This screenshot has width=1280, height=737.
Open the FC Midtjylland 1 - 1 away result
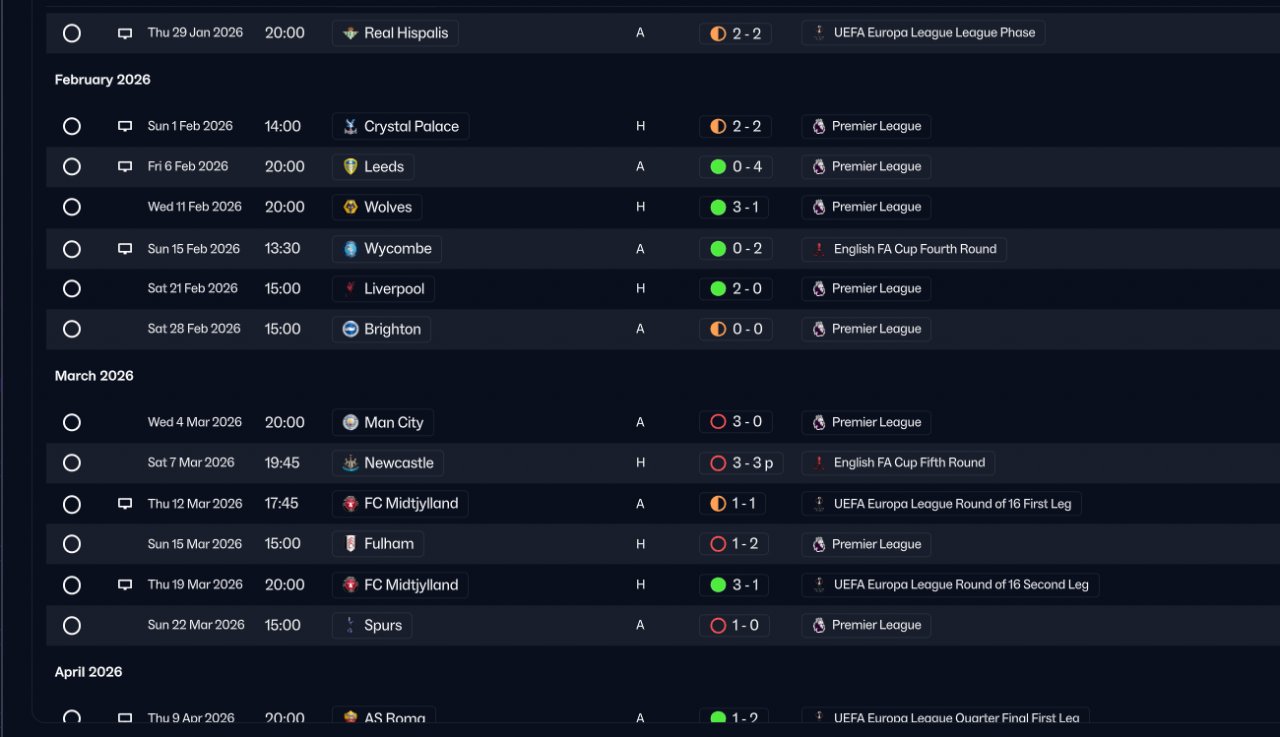[735, 504]
